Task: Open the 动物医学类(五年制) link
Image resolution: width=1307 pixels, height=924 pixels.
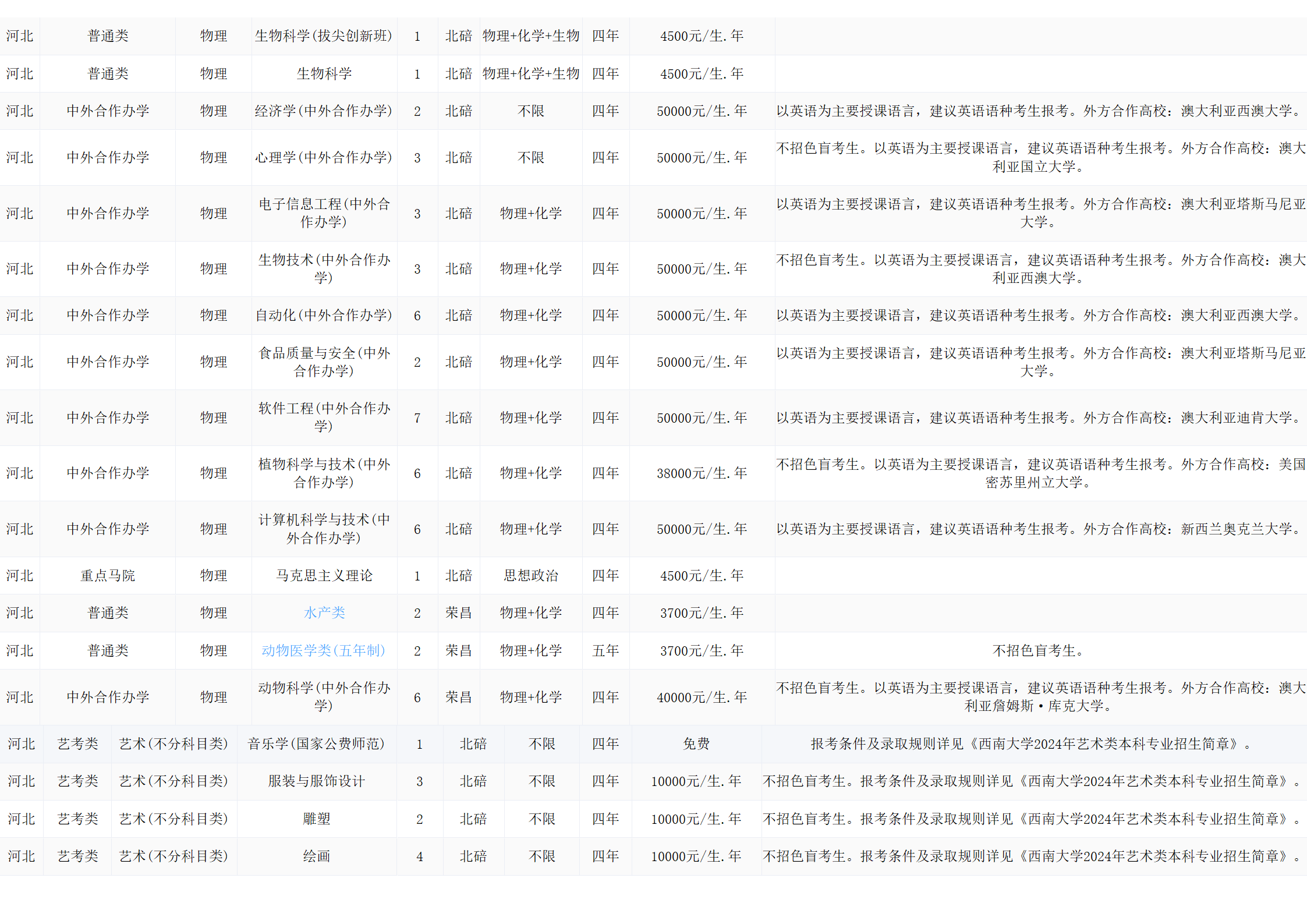Action: (x=323, y=650)
